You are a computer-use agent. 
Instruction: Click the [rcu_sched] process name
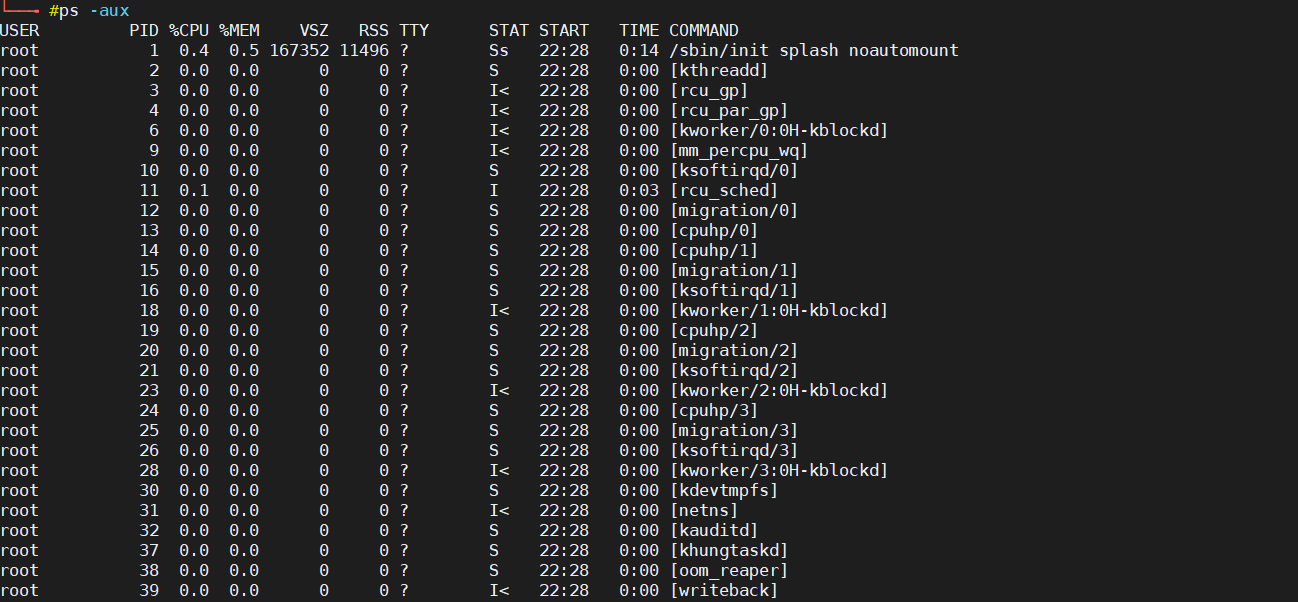[x=723, y=190]
